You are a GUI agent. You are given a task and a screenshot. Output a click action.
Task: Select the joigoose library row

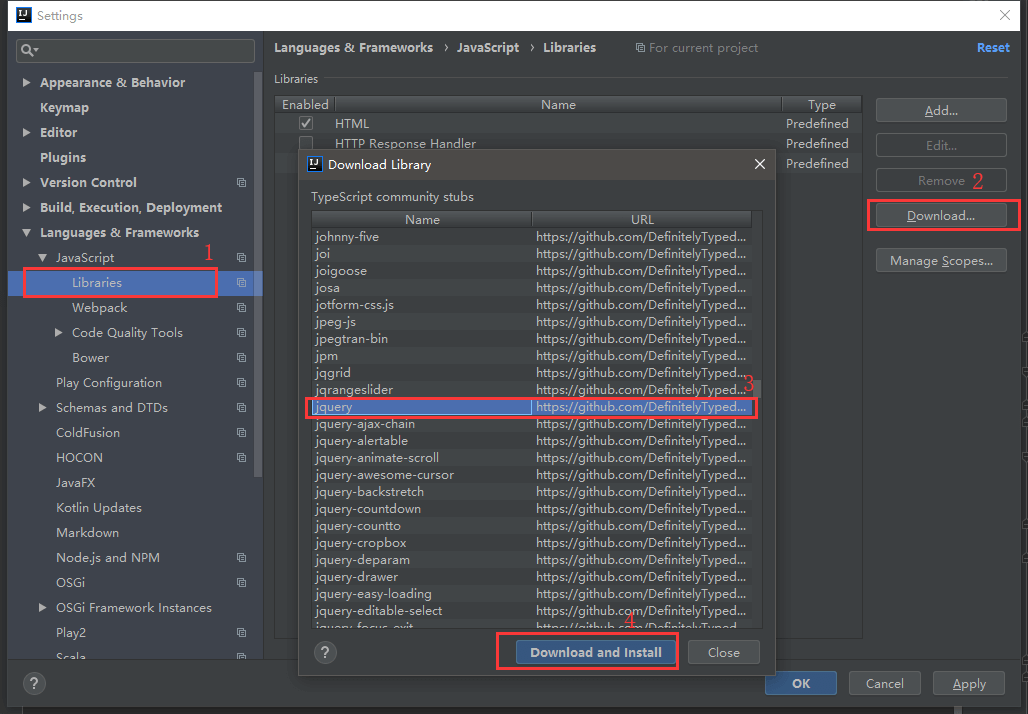click(532, 271)
